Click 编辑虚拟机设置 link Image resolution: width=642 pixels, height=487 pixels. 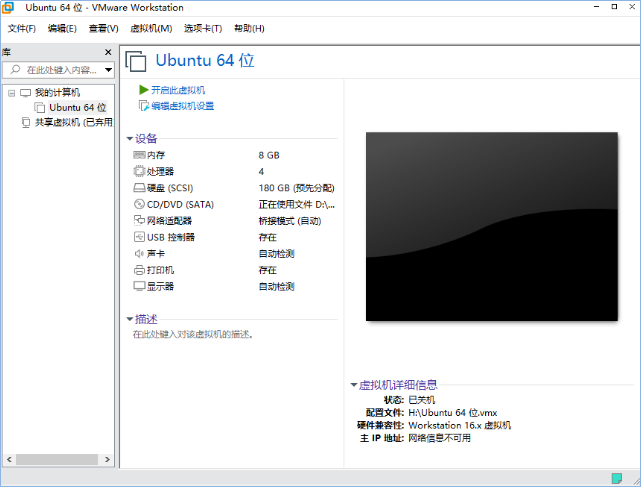click(183, 106)
